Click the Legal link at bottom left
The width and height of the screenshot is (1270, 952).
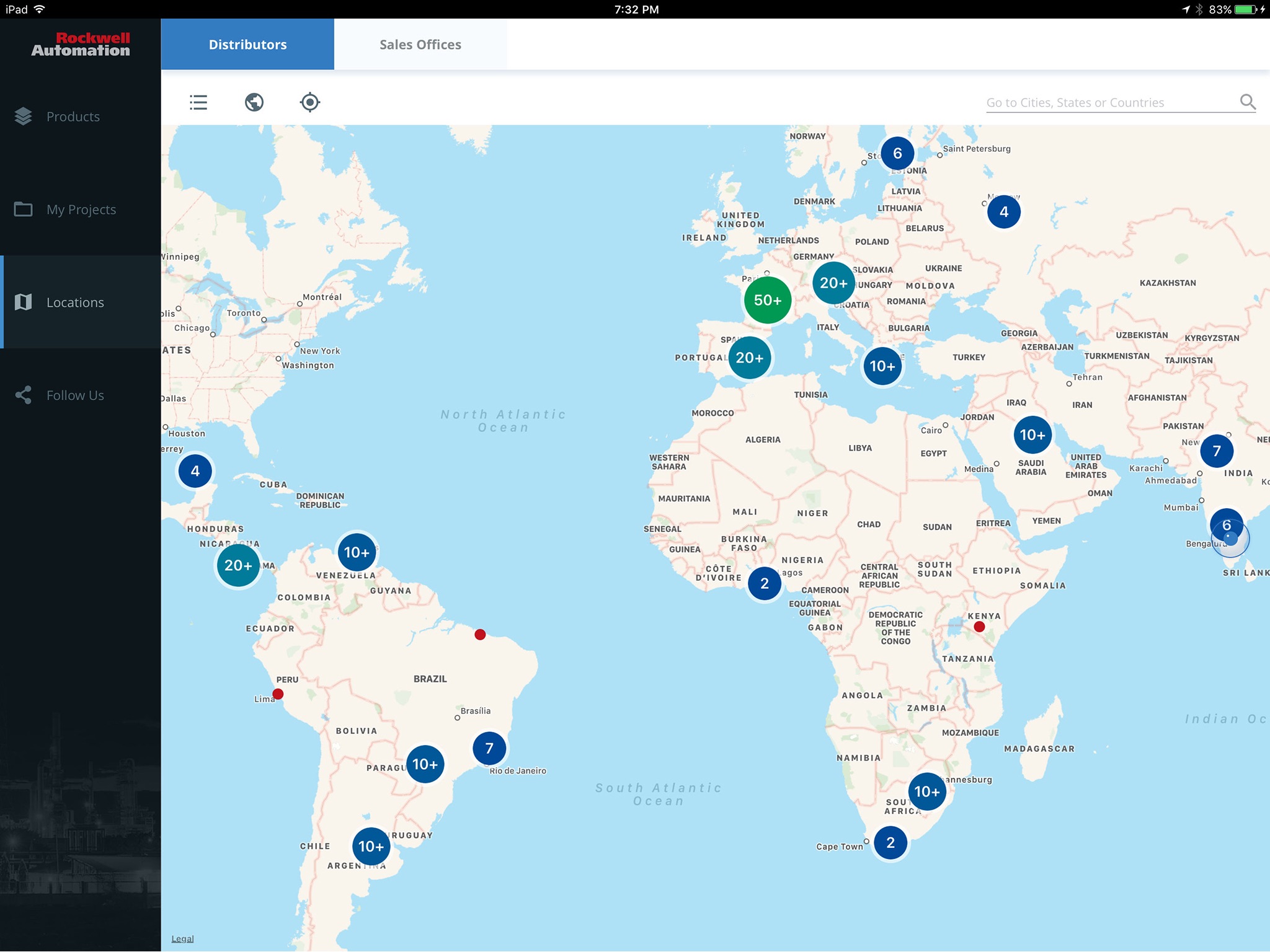pos(183,939)
